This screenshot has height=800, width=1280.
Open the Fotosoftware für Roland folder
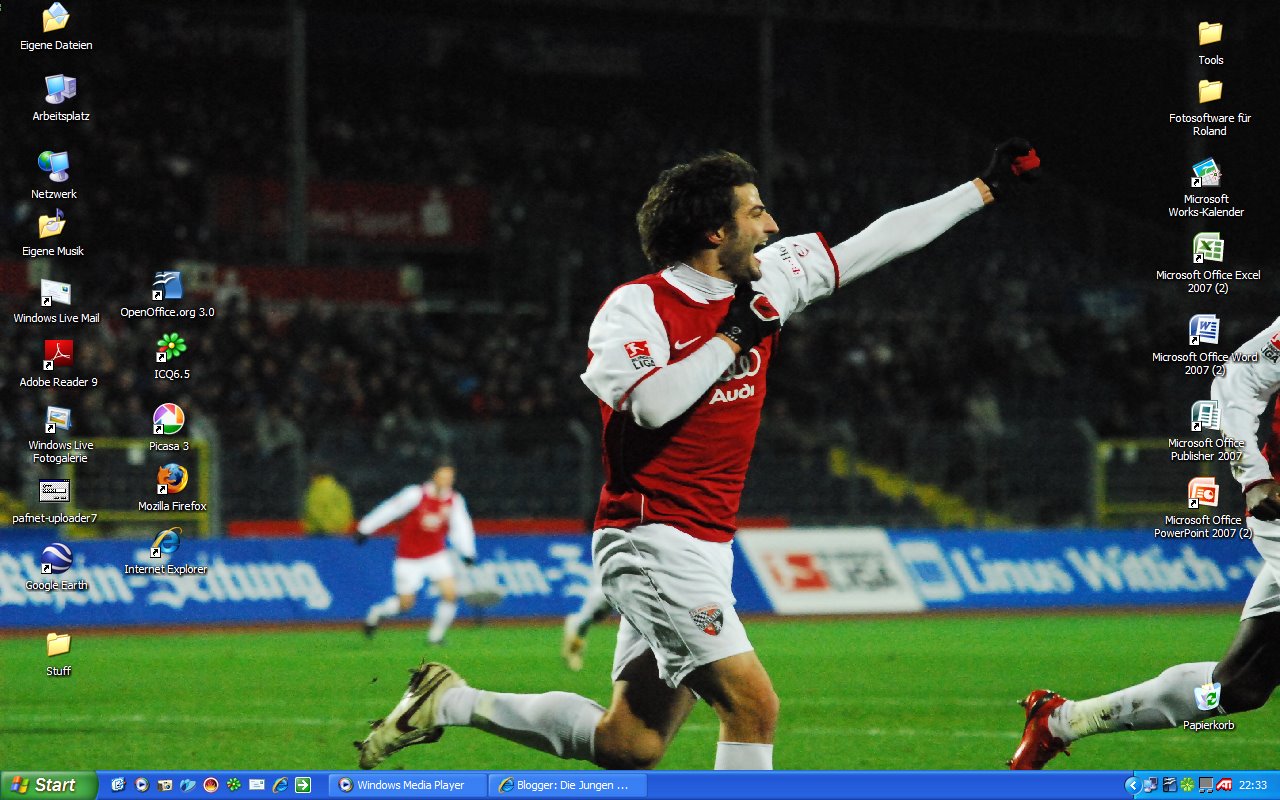click(1210, 92)
